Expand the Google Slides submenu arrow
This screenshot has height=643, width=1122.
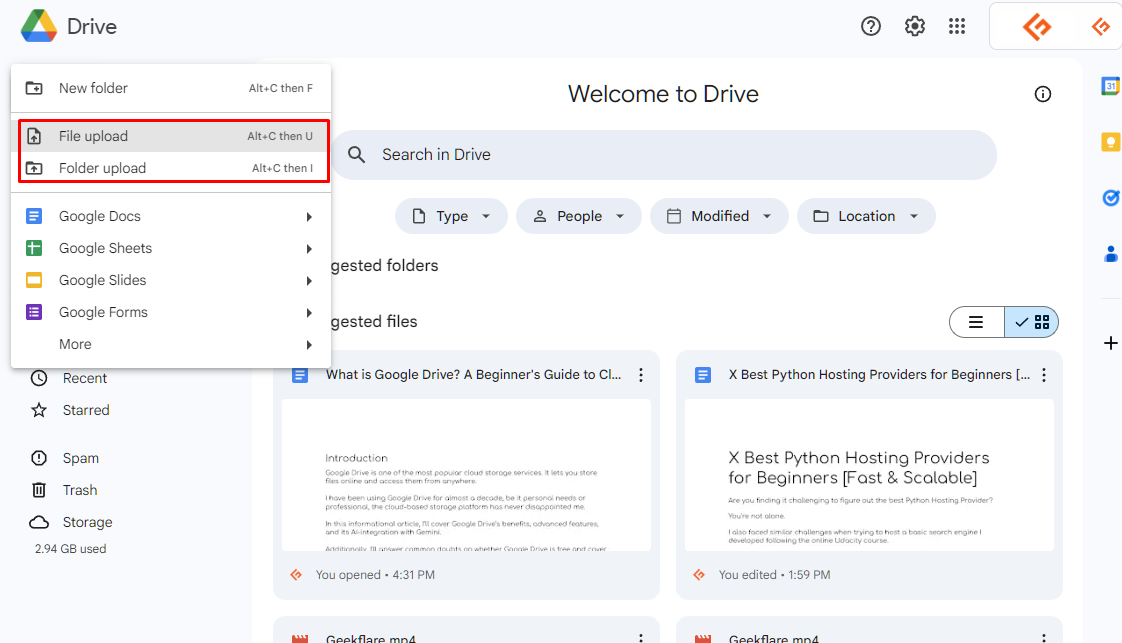[x=309, y=281]
